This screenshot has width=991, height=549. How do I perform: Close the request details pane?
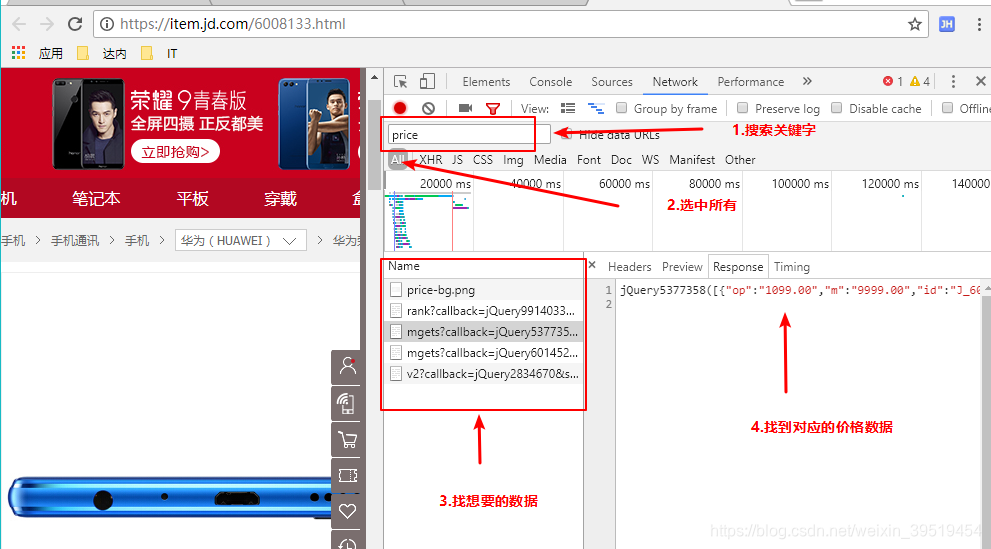(x=592, y=265)
